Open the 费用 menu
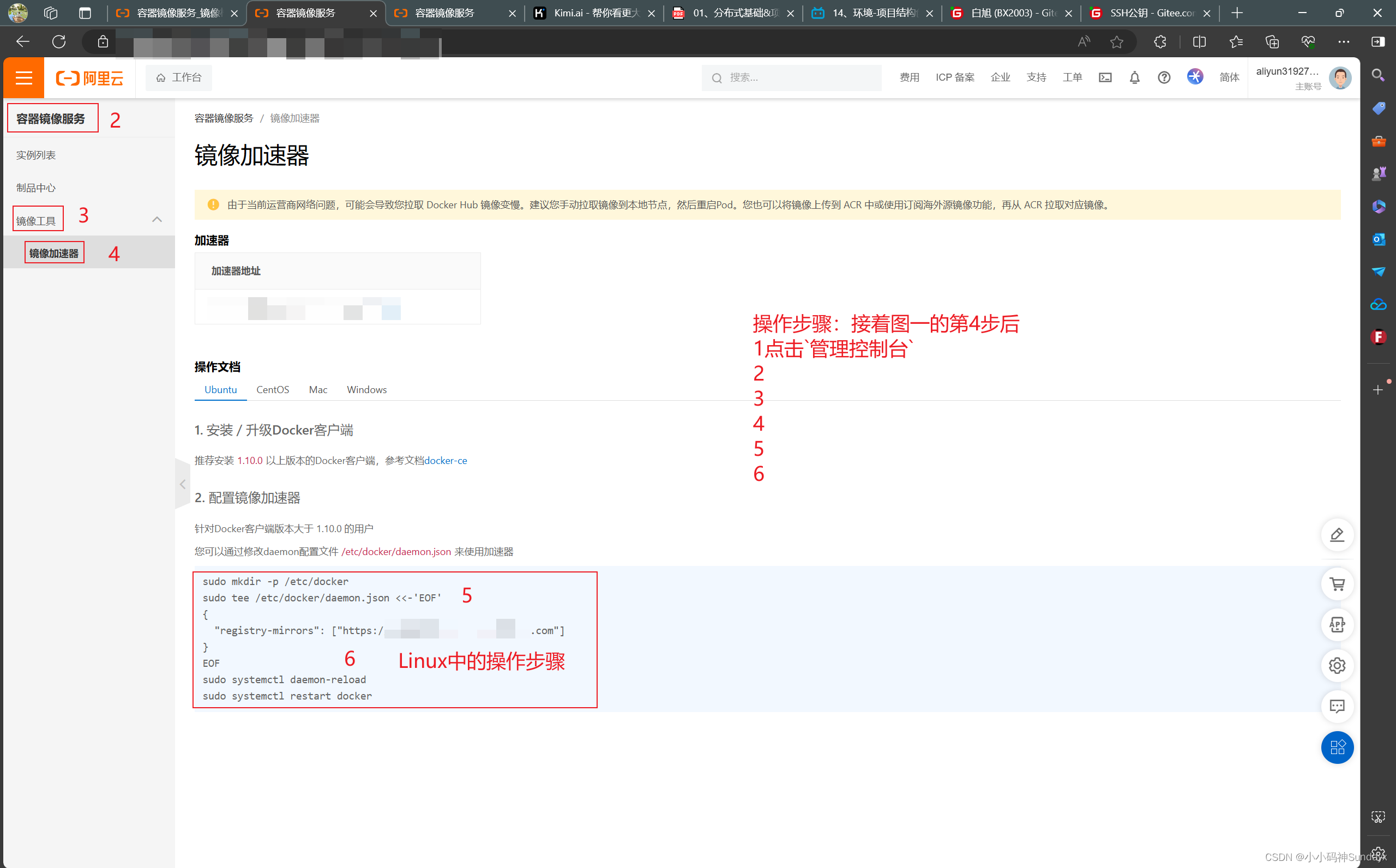 click(909, 77)
